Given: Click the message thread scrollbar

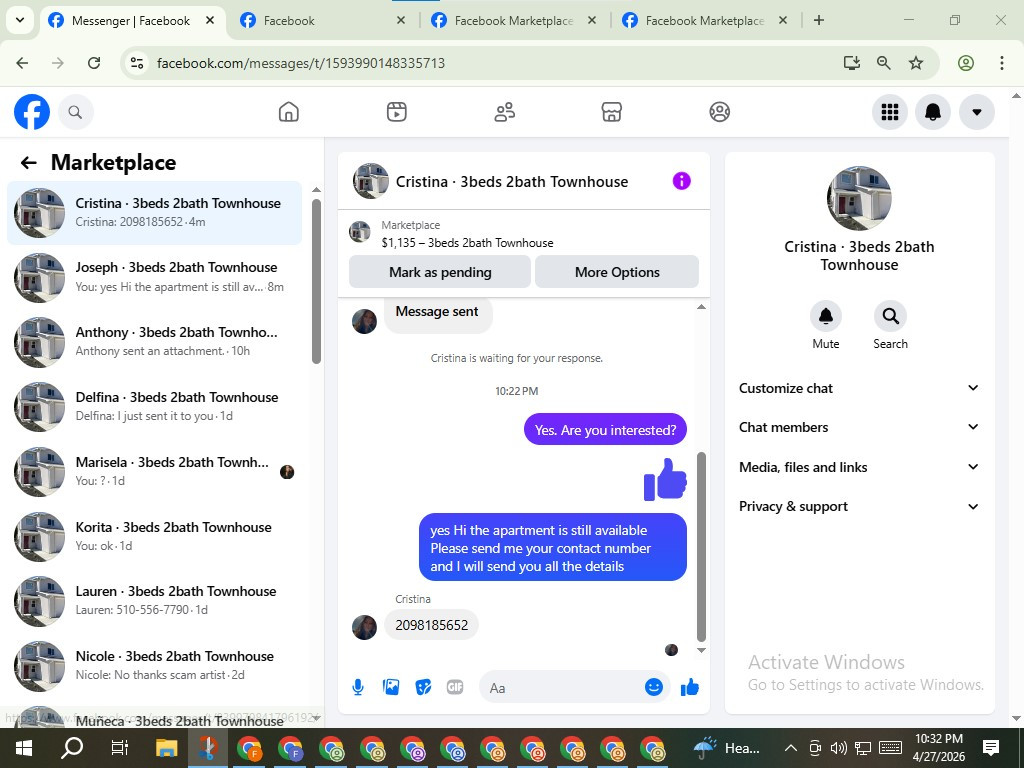Looking at the screenshot, I should (x=701, y=547).
